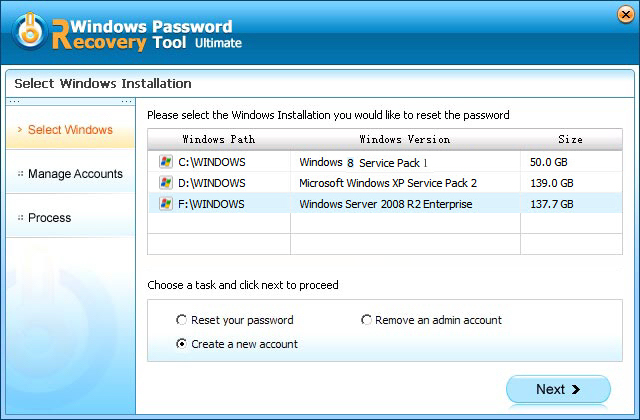Click the Windows flag icon beside F:\WINDOWS
Viewport: 640px width, 420px height.
(165, 204)
